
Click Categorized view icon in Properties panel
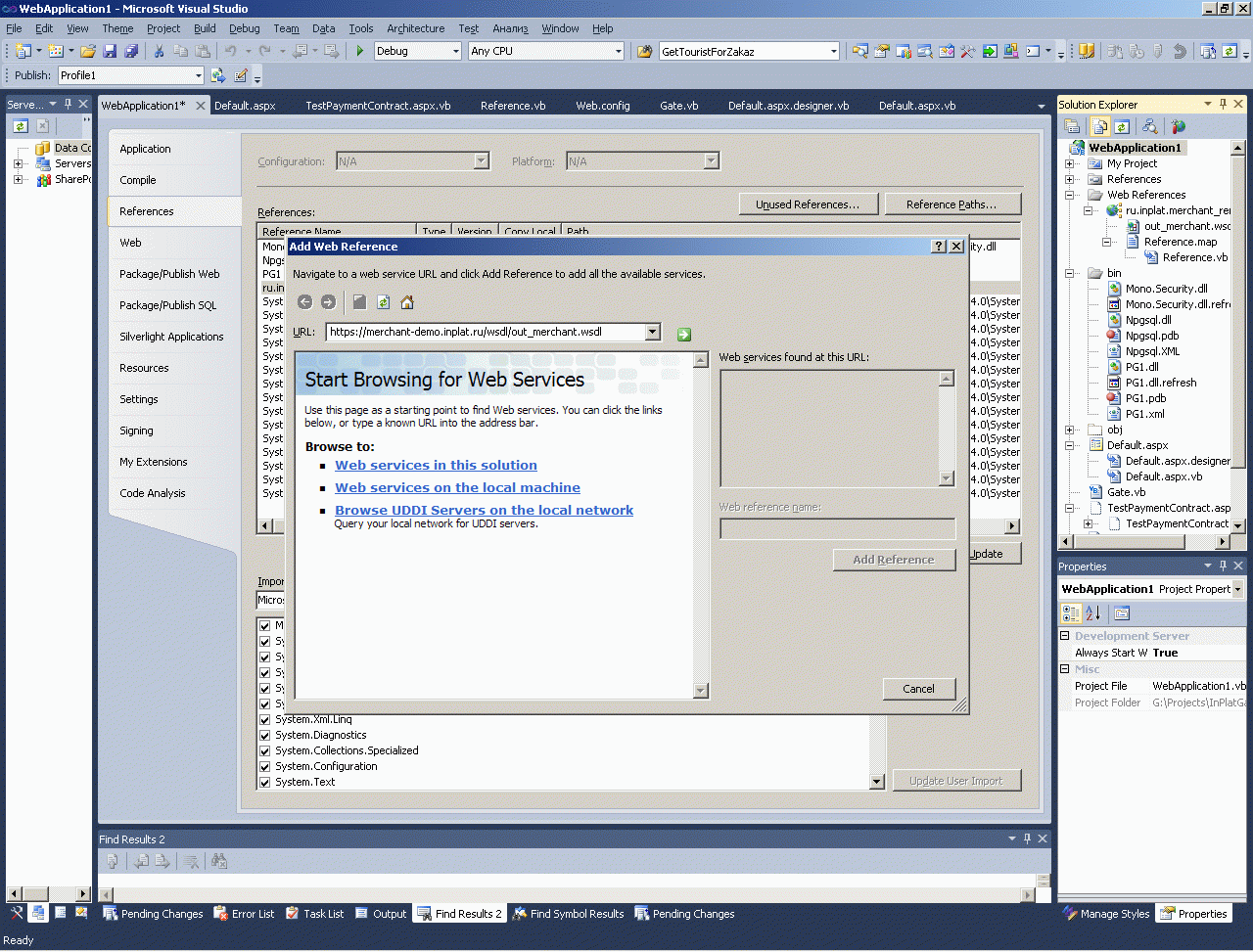click(x=1072, y=613)
